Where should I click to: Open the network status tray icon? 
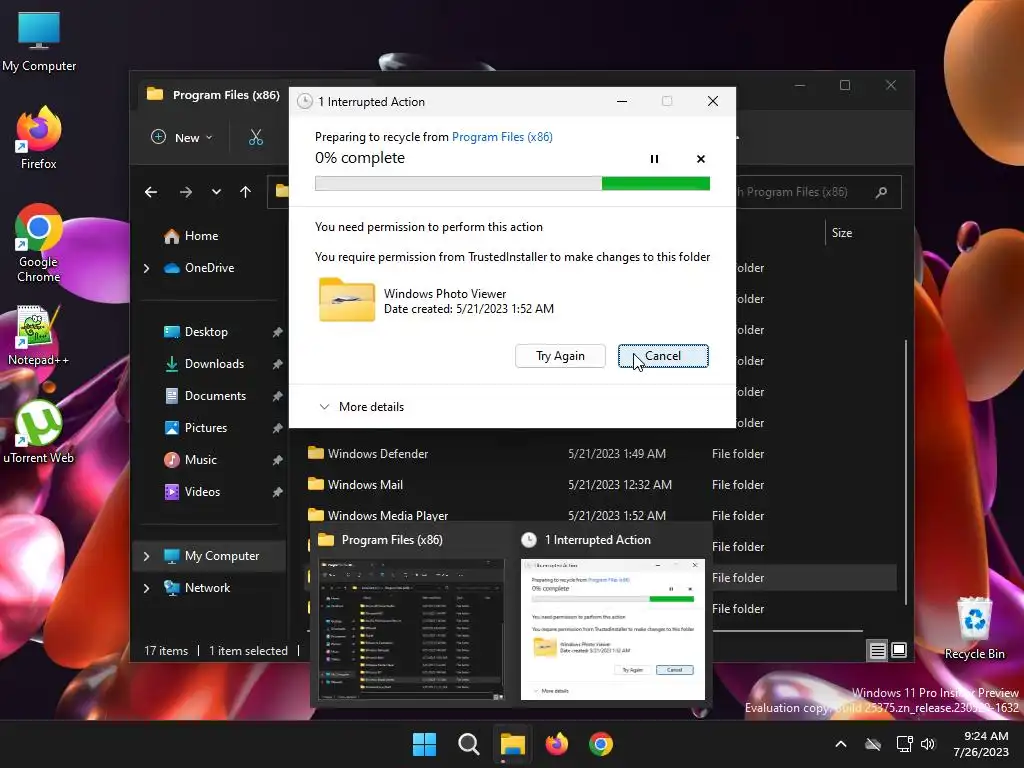click(x=904, y=744)
